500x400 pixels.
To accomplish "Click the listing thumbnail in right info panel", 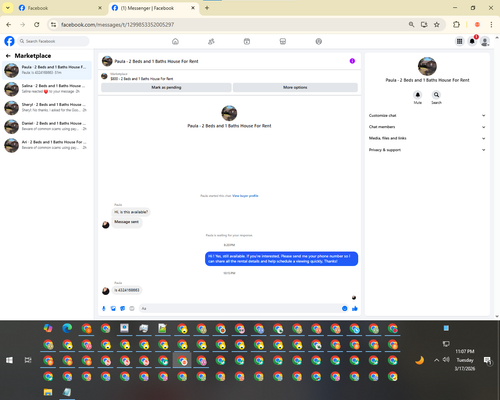I will click(x=427, y=66).
